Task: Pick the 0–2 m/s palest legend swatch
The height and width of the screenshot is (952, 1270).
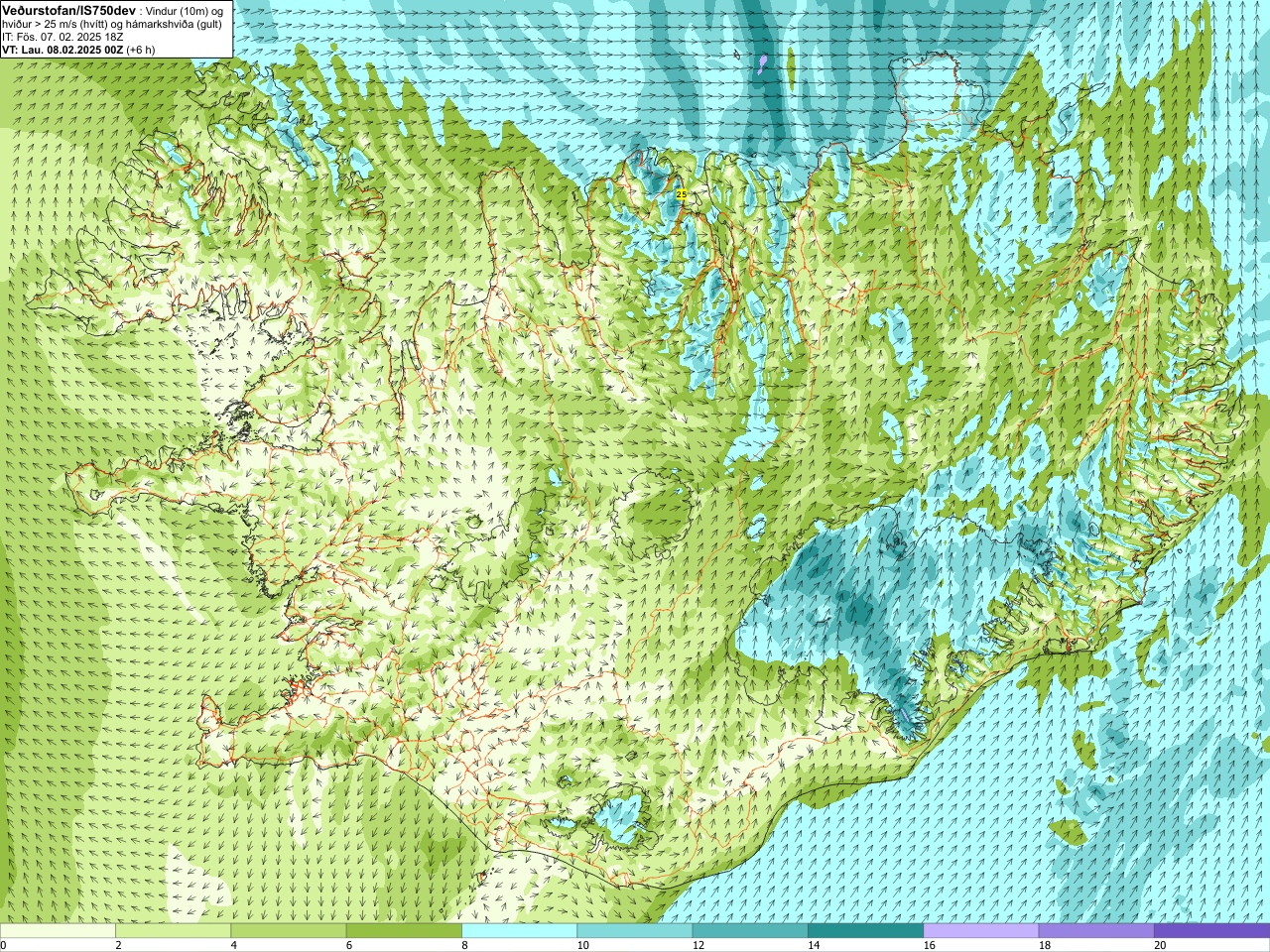Action: coord(58,931)
